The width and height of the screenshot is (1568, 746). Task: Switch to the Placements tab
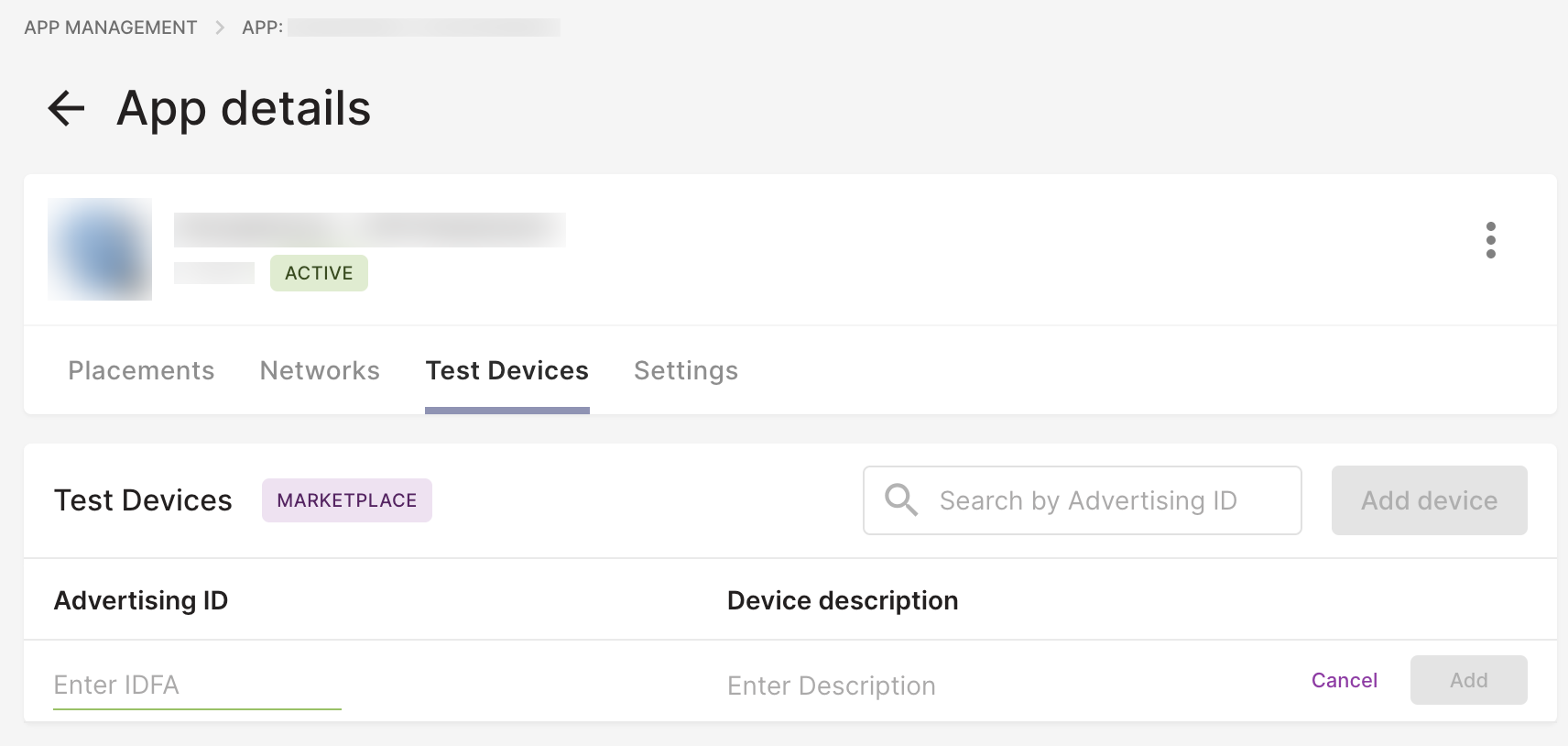pyautogui.click(x=140, y=370)
